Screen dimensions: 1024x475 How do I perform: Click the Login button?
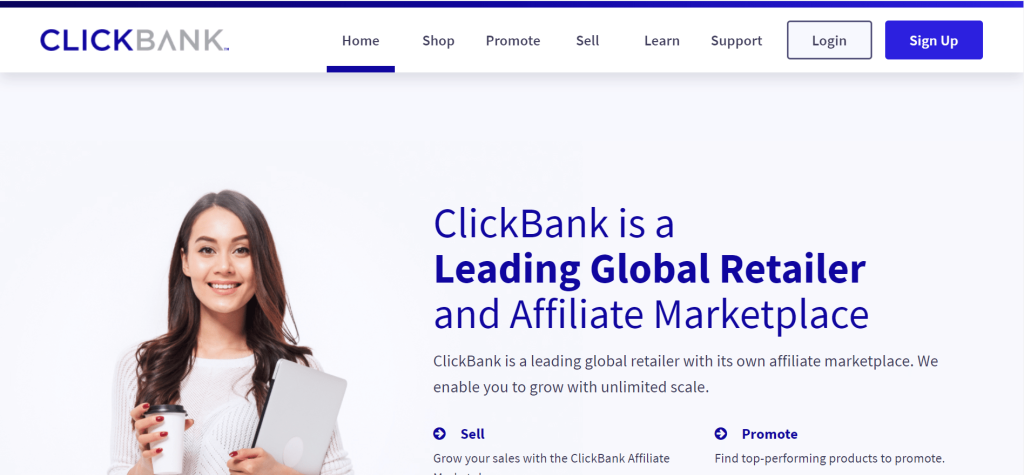pos(829,40)
